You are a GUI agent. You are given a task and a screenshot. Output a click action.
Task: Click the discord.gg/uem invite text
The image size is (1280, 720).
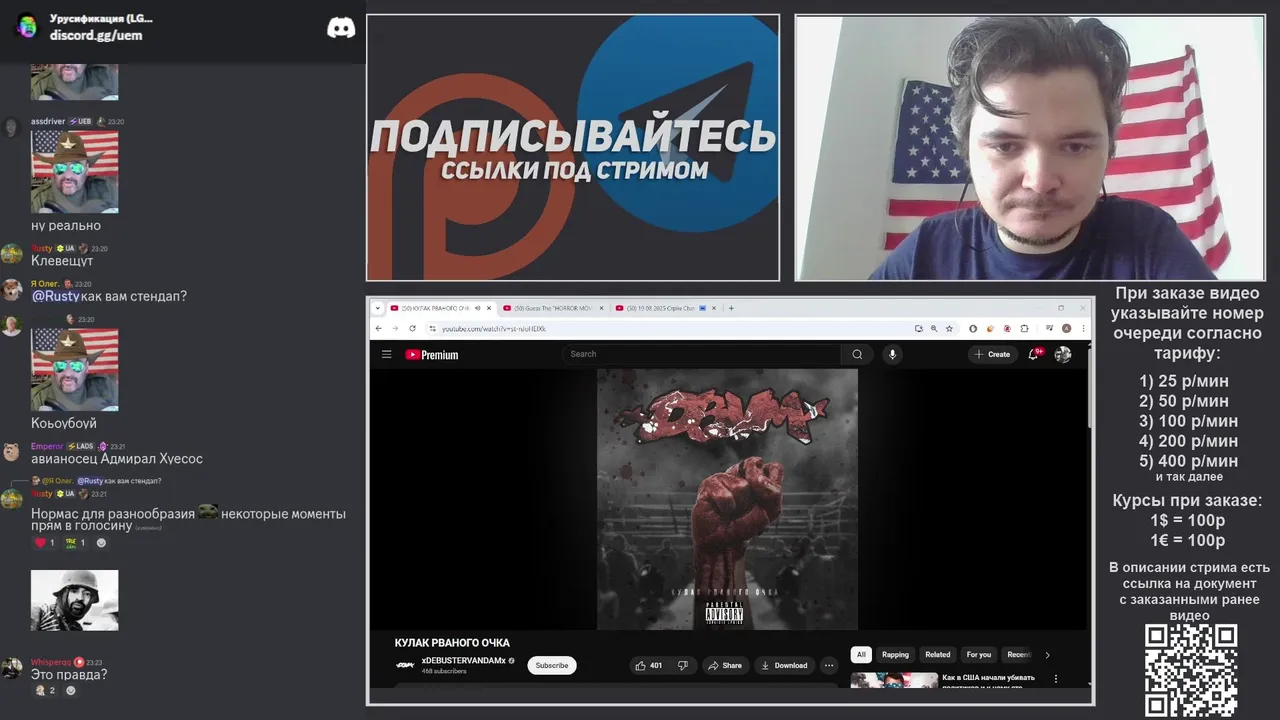[x=96, y=35]
